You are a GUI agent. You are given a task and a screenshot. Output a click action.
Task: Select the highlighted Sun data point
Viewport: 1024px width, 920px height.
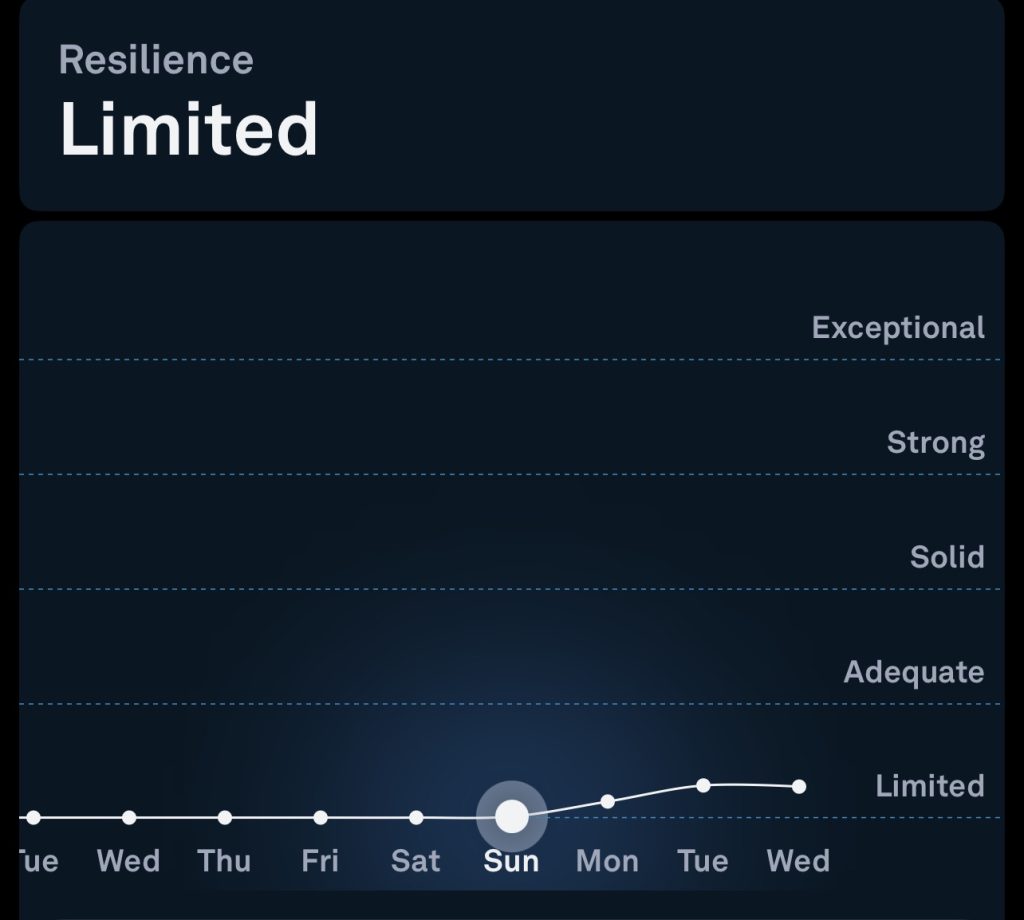[x=512, y=816]
